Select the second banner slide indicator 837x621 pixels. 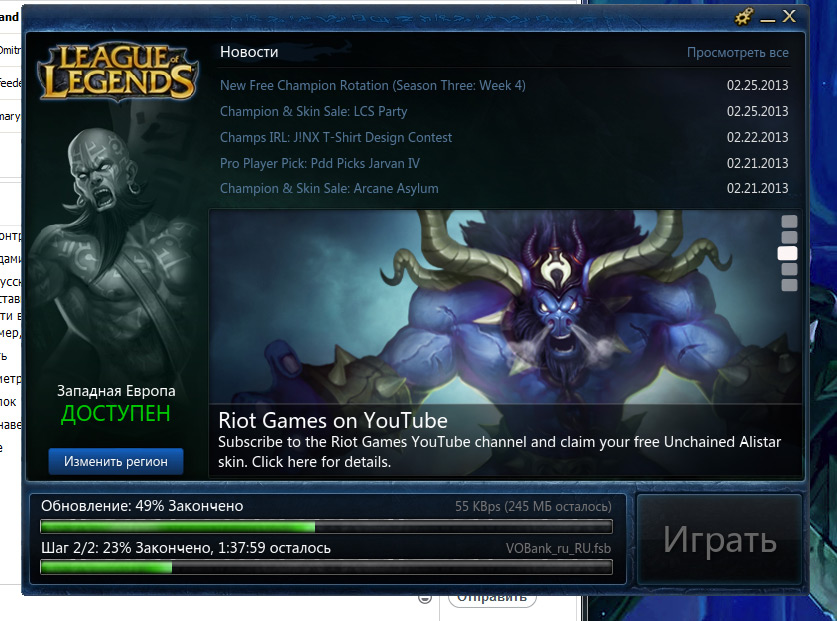[789, 237]
